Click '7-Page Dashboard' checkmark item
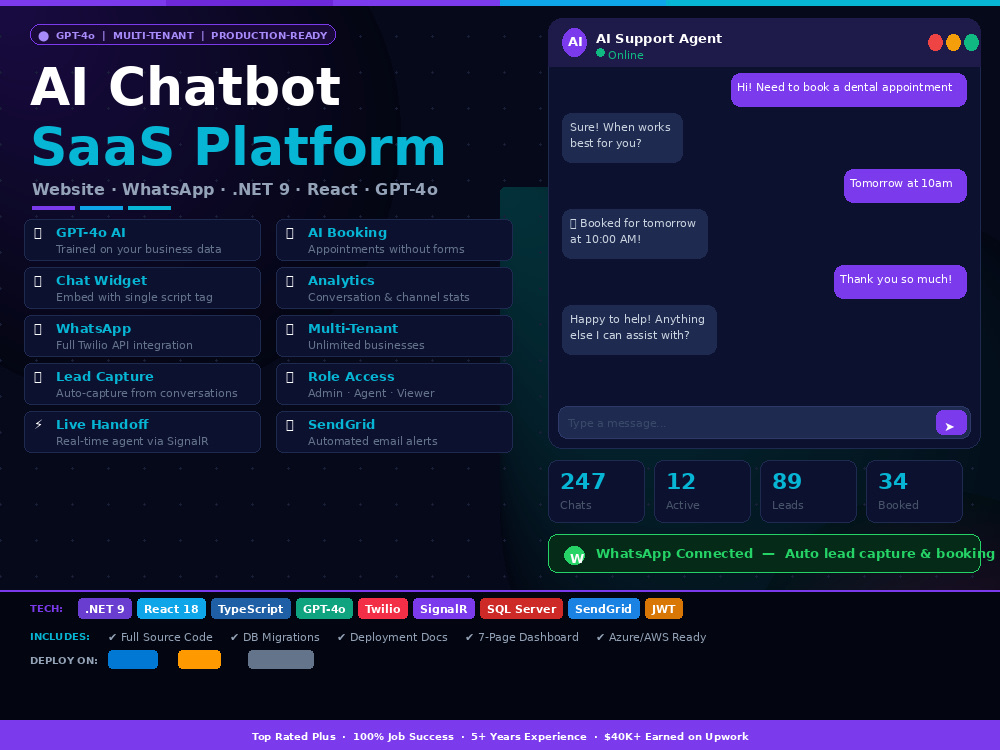 pyautogui.click(x=522, y=637)
